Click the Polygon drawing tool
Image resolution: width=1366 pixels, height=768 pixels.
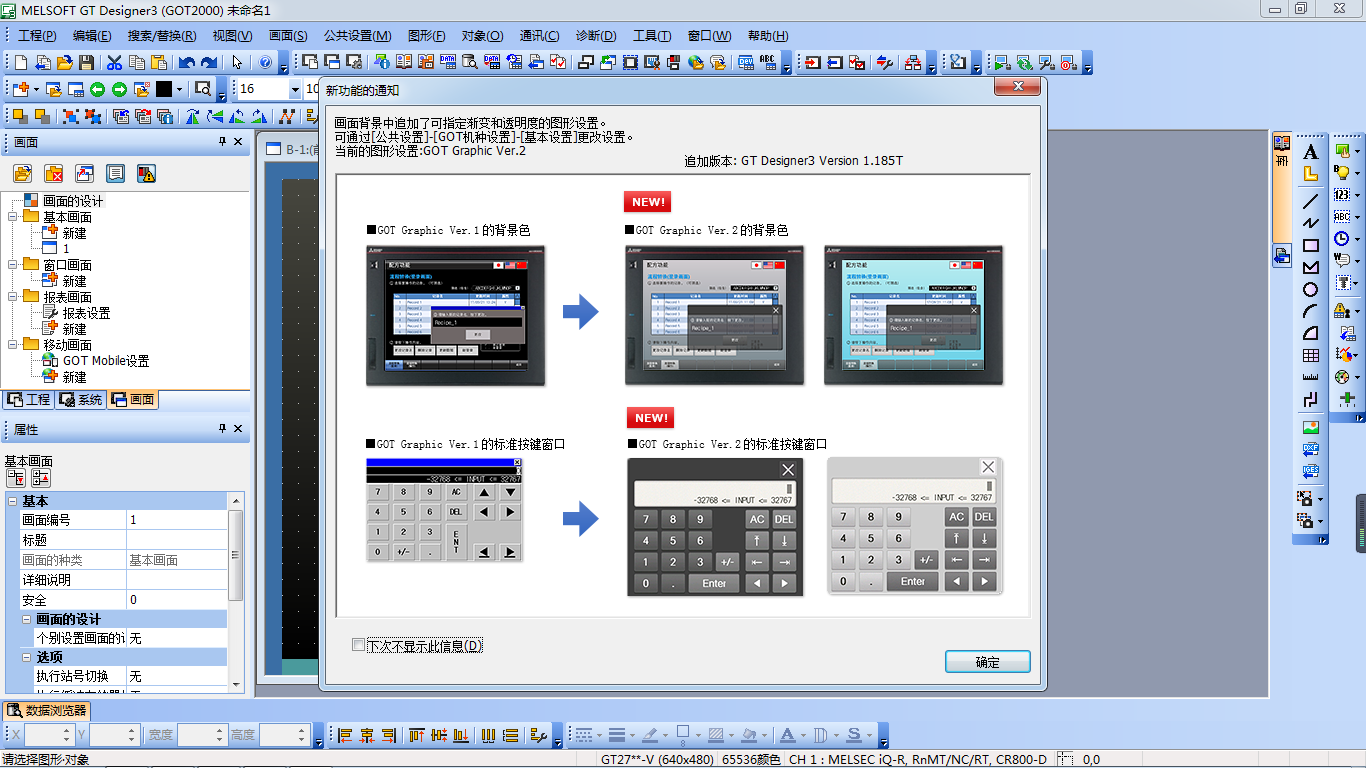pyautogui.click(x=1311, y=267)
